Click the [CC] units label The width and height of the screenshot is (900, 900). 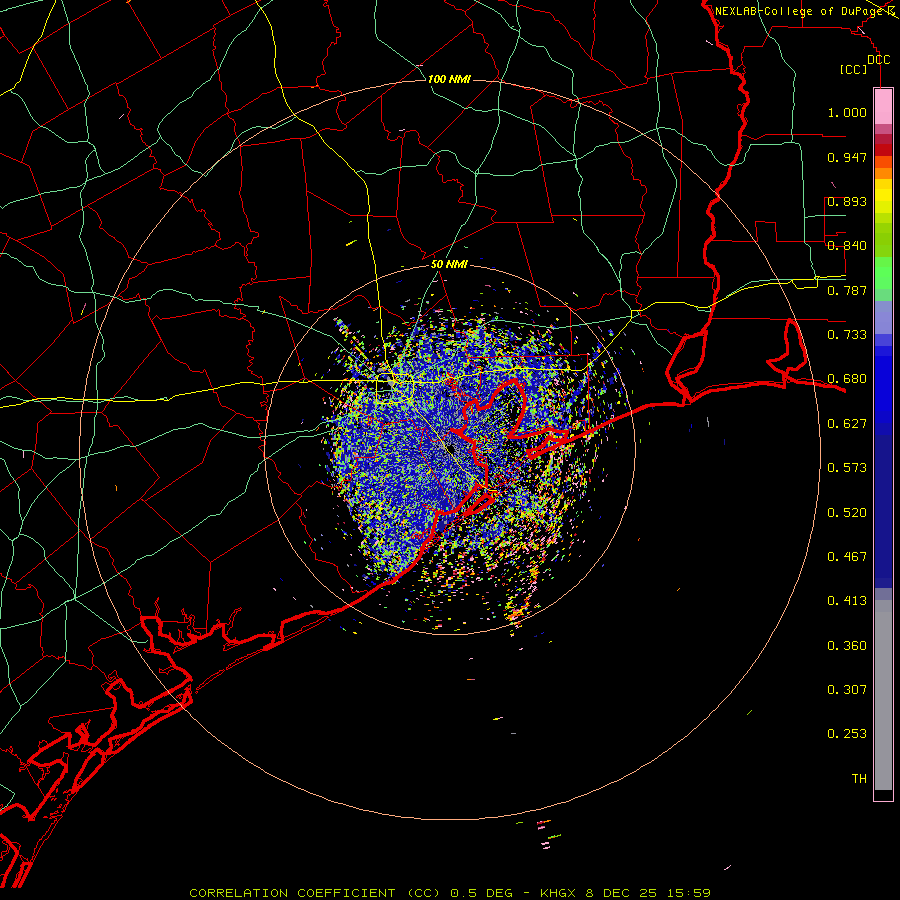(x=854, y=69)
